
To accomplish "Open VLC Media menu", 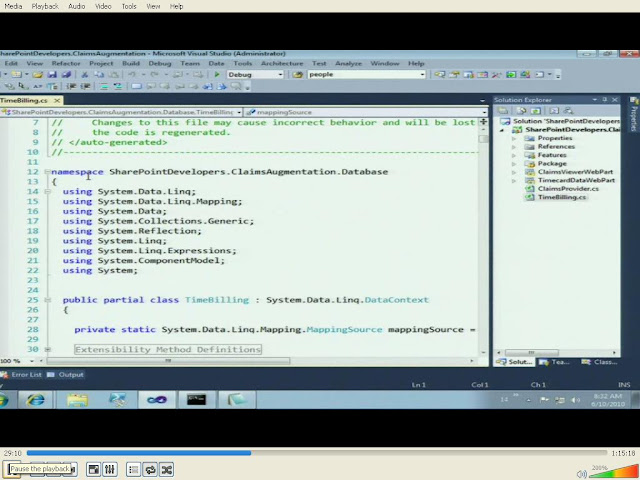I will [13, 6].
